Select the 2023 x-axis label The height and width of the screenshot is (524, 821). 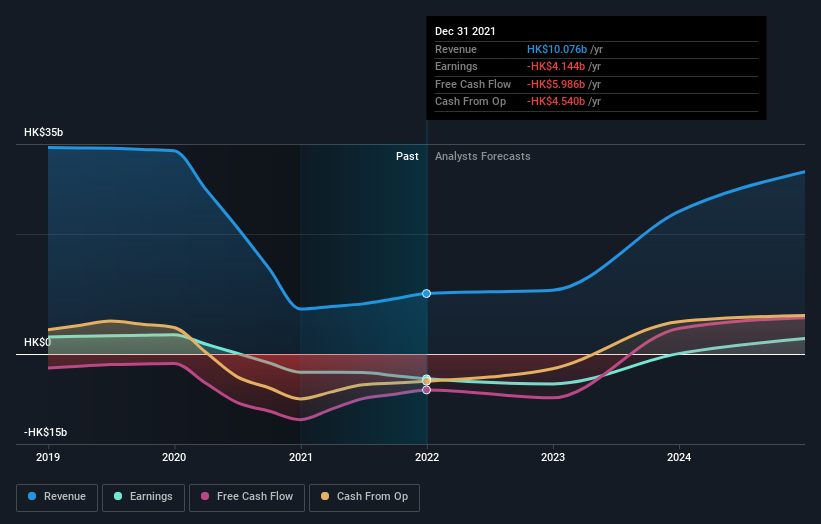(553, 458)
